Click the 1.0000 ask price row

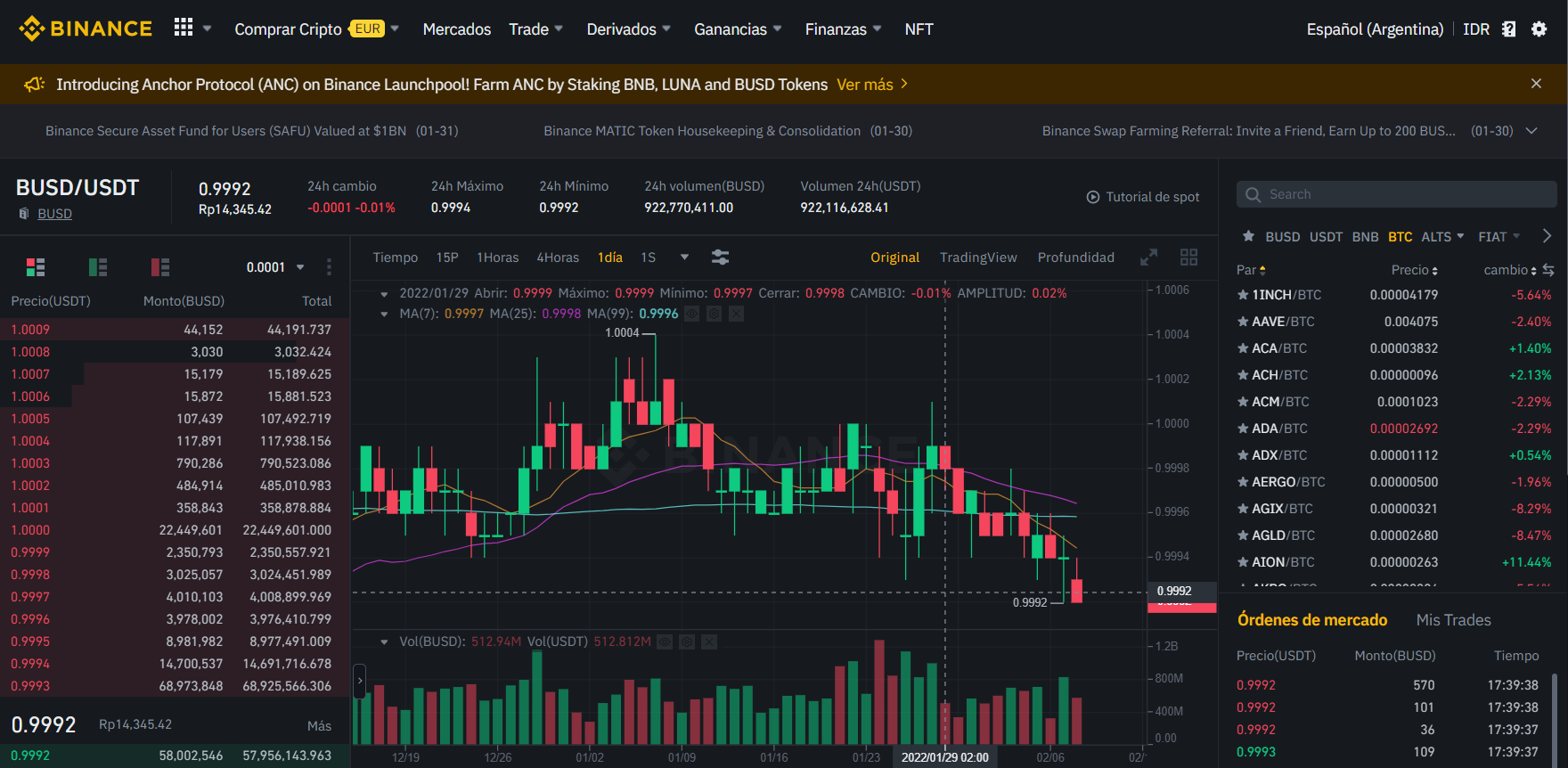(x=175, y=530)
